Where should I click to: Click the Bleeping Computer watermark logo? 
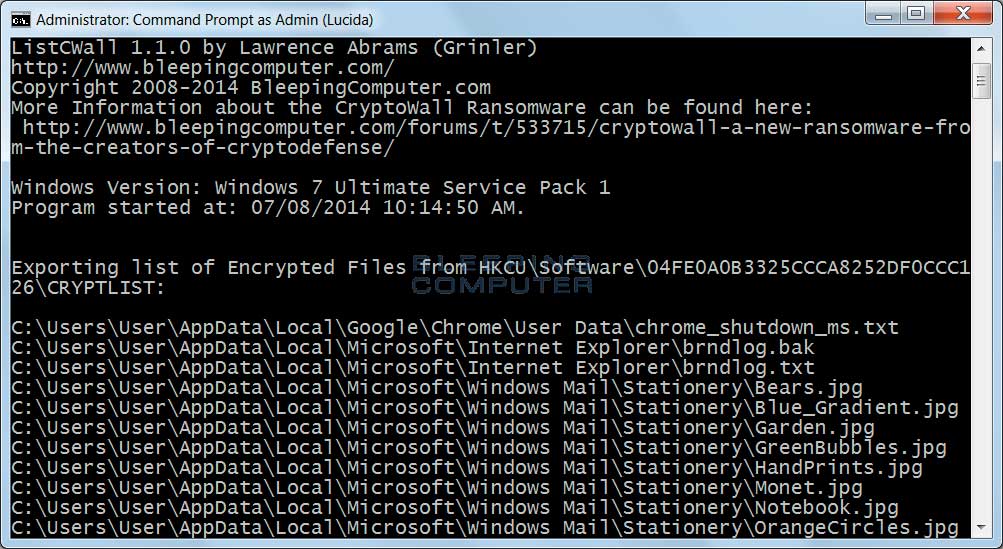point(502,274)
